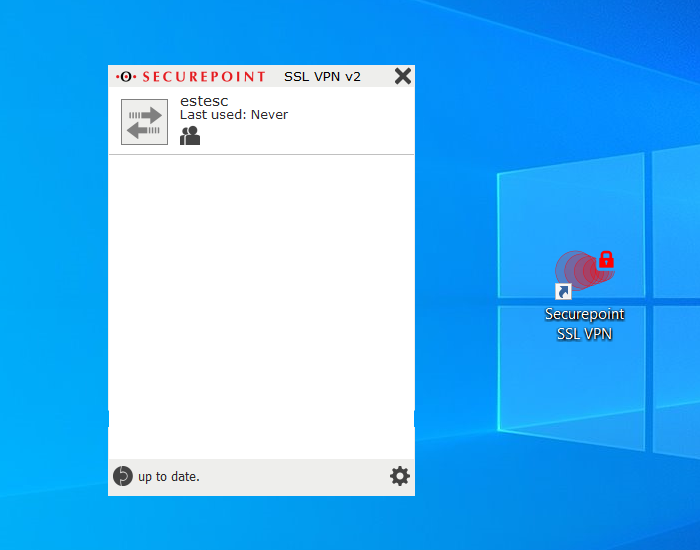The width and height of the screenshot is (700, 550).
Task: Click the 'Securepoint SSL VPN' desktop label
Action: pyautogui.click(x=584, y=324)
